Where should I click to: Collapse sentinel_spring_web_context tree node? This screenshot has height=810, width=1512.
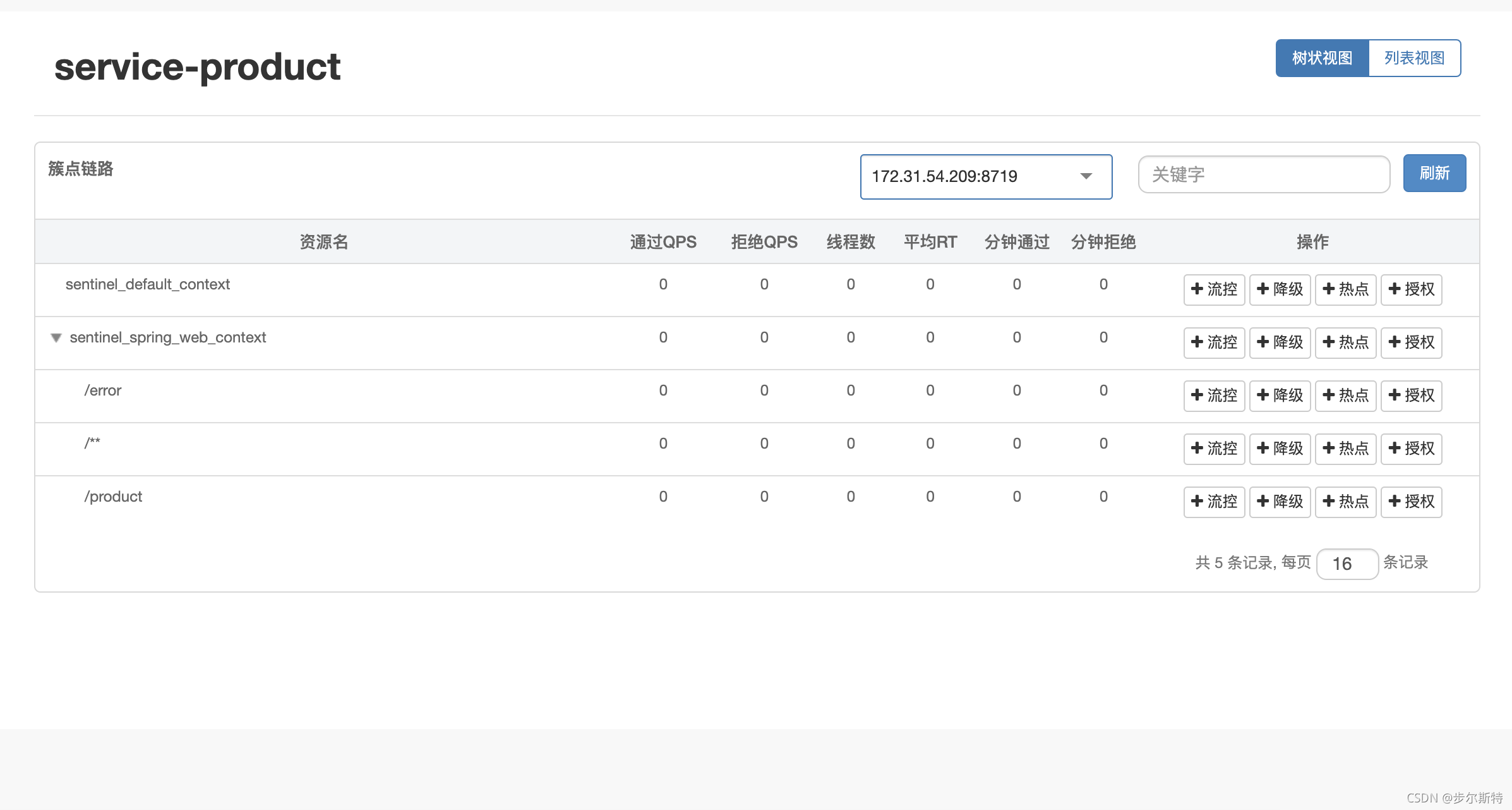[x=56, y=338]
